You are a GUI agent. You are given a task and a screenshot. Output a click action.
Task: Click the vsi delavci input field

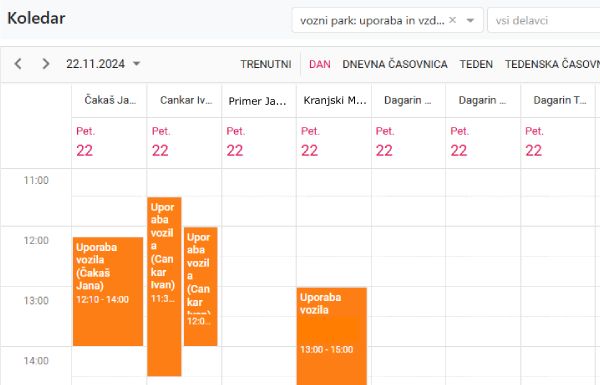coord(544,20)
